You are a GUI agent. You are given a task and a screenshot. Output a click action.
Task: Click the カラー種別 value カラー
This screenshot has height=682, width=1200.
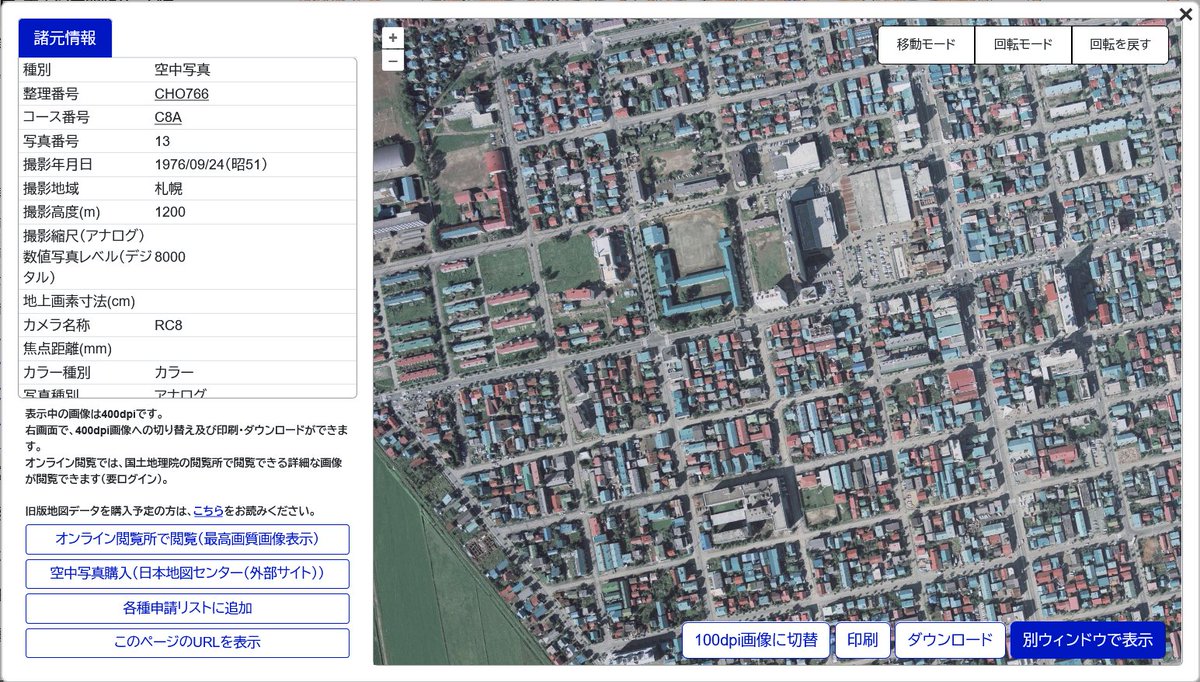click(174, 372)
